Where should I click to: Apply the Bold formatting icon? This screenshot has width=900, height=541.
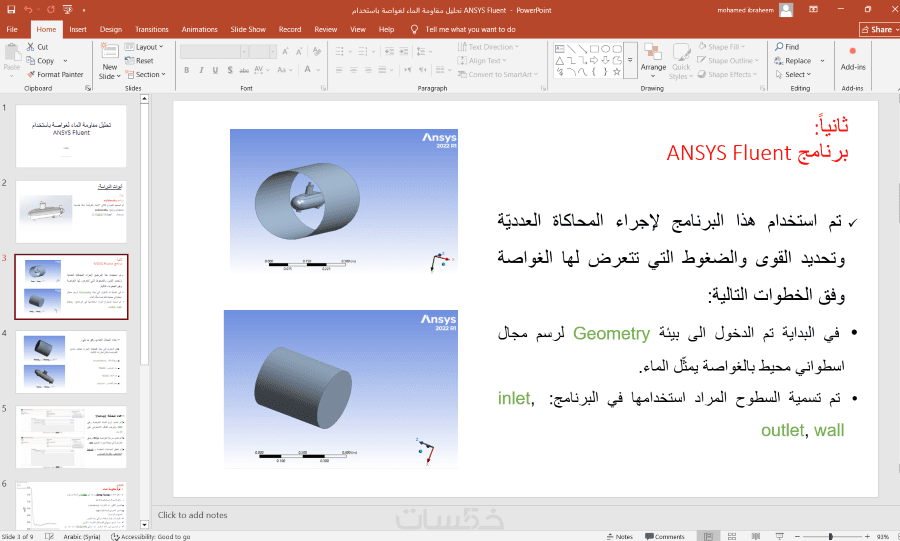point(187,70)
